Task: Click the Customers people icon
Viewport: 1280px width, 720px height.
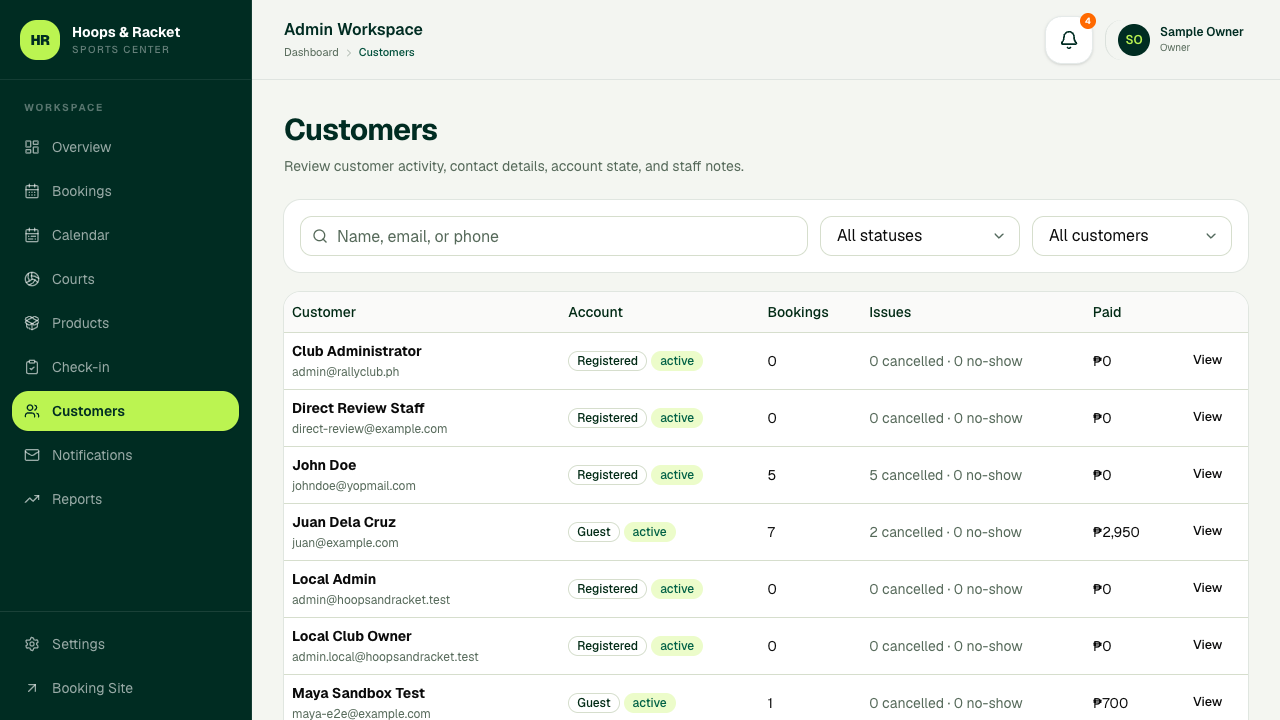Action: (x=32, y=411)
